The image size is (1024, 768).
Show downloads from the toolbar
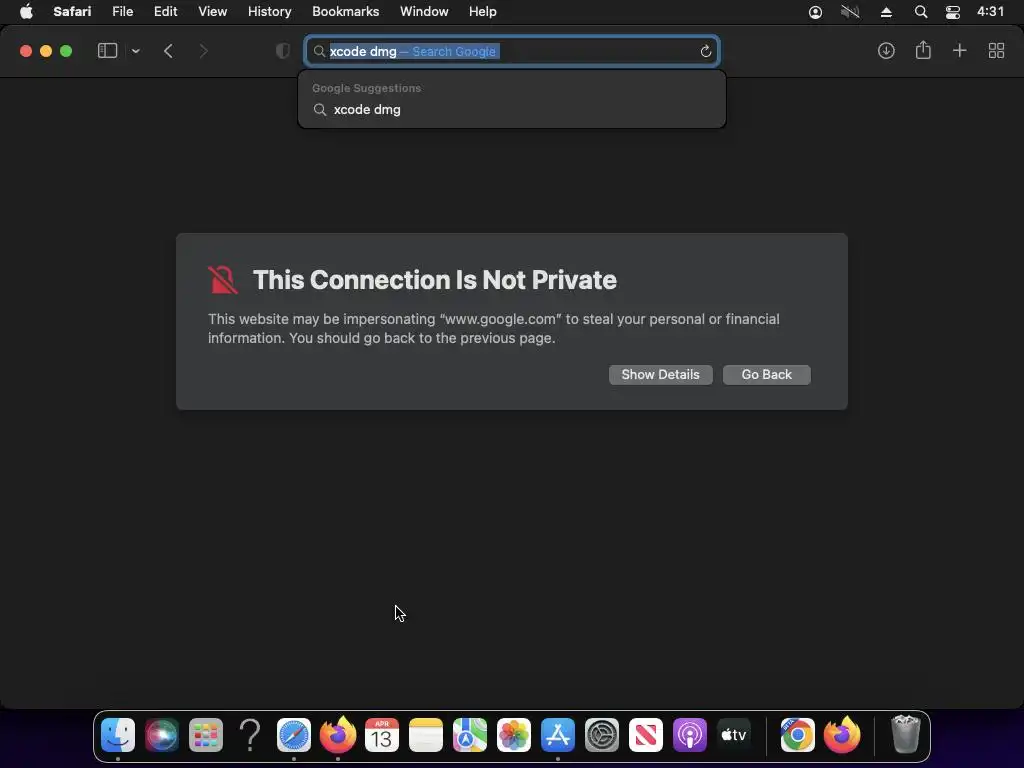point(886,51)
